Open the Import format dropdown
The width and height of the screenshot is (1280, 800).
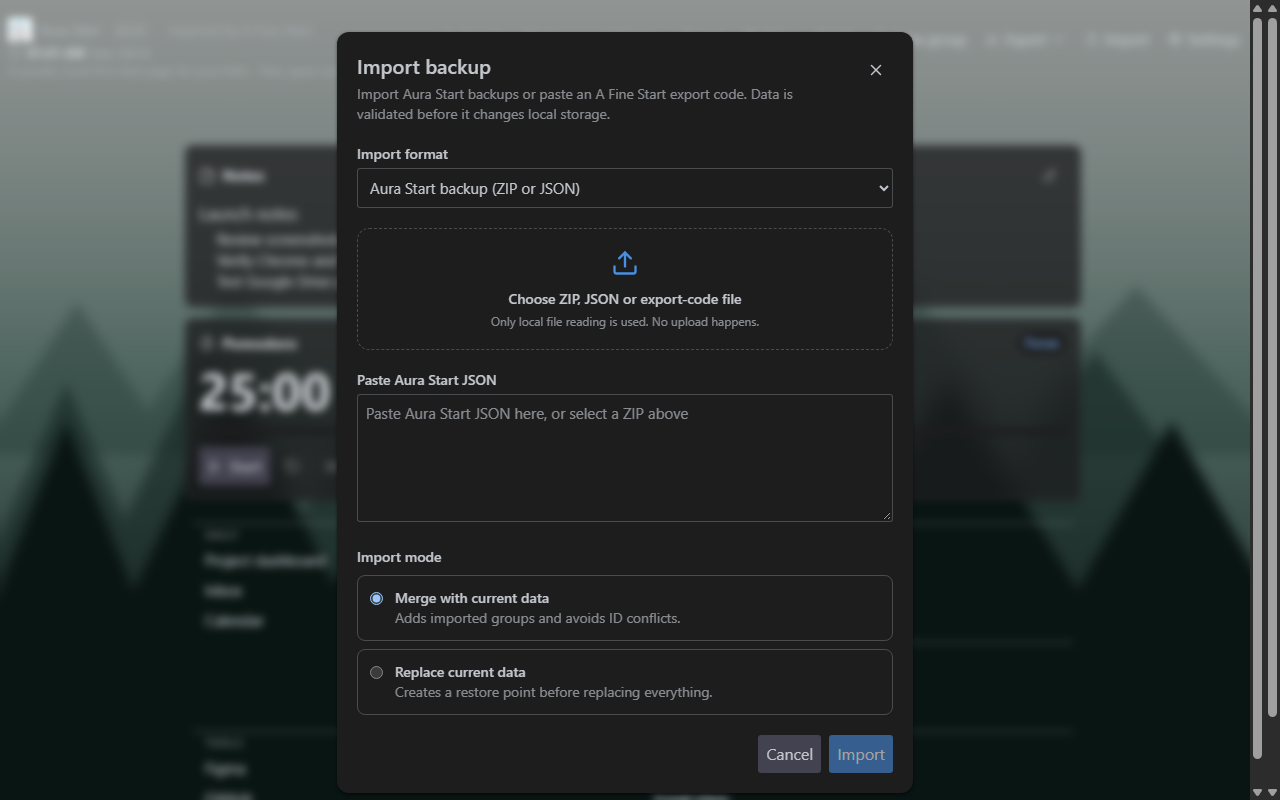[624, 188]
